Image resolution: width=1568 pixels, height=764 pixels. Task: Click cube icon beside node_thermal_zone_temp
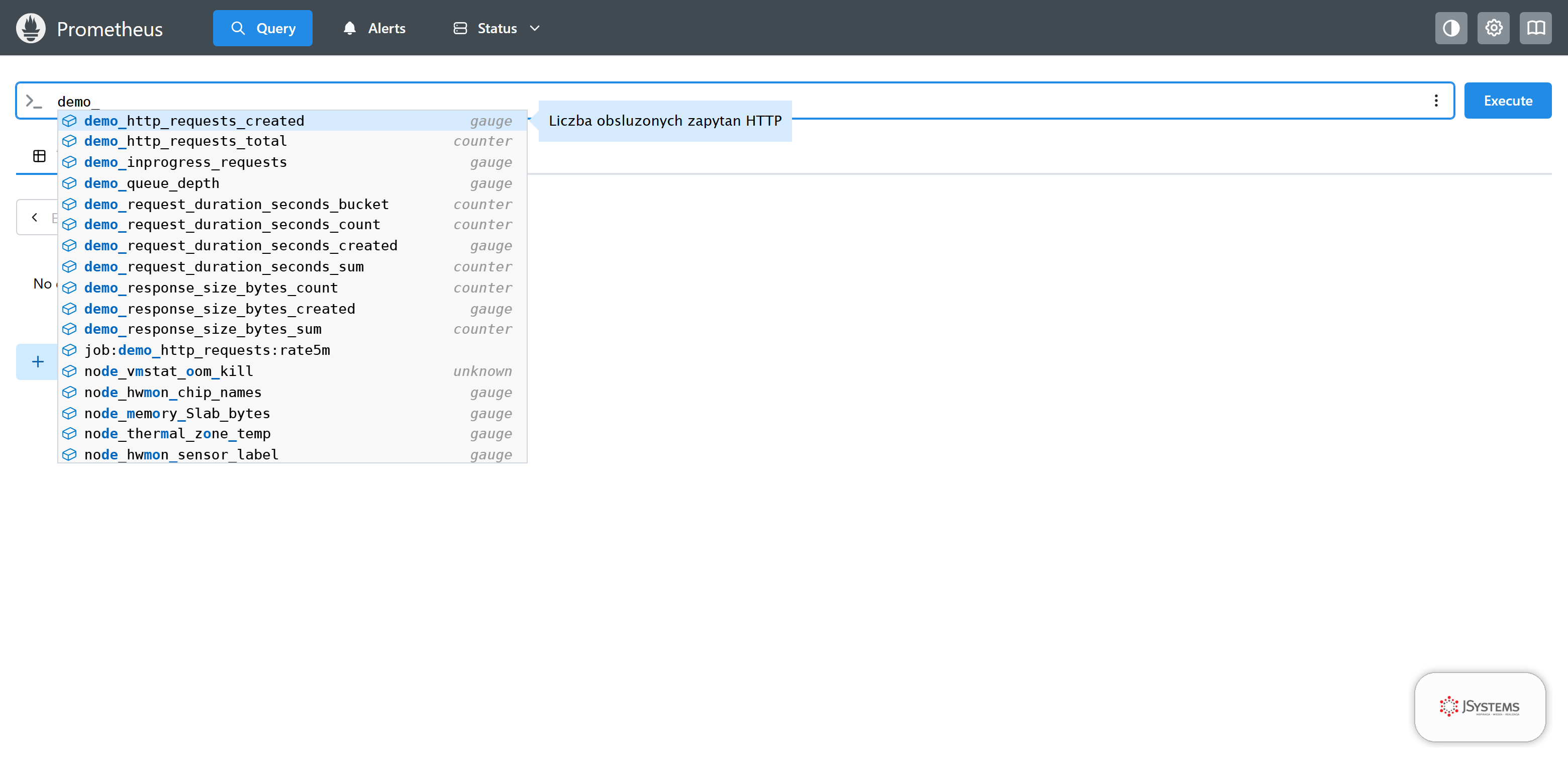[x=69, y=433]
